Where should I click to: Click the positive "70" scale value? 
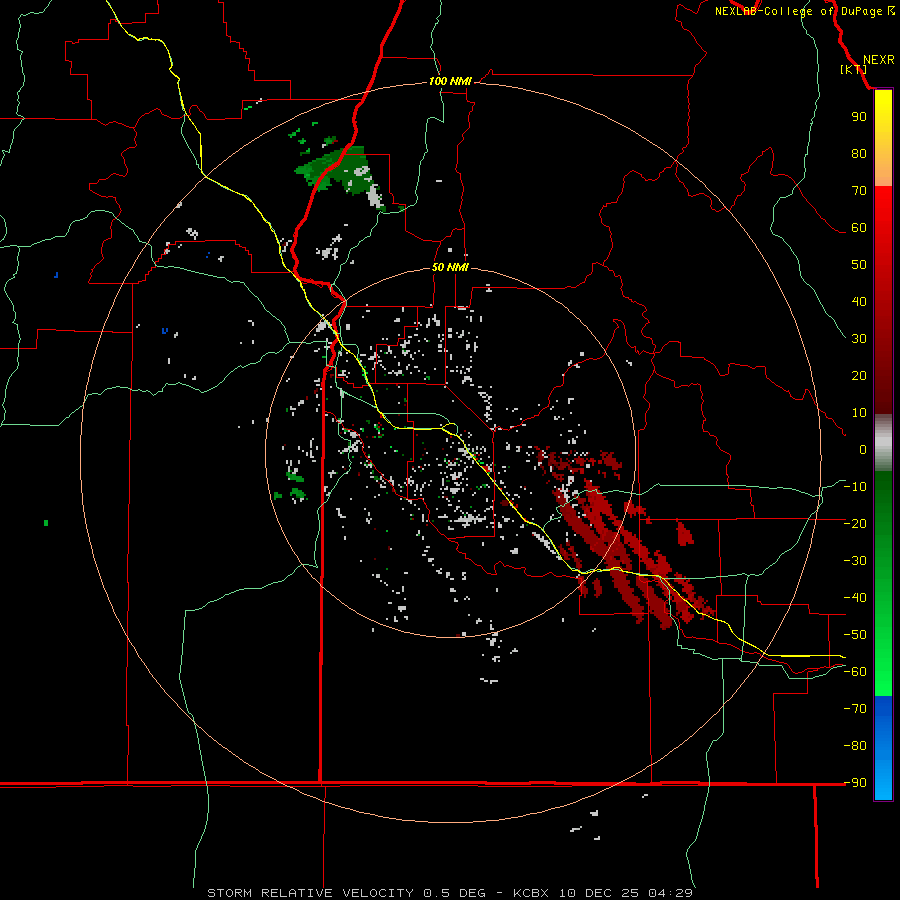[x=859, y=191]
